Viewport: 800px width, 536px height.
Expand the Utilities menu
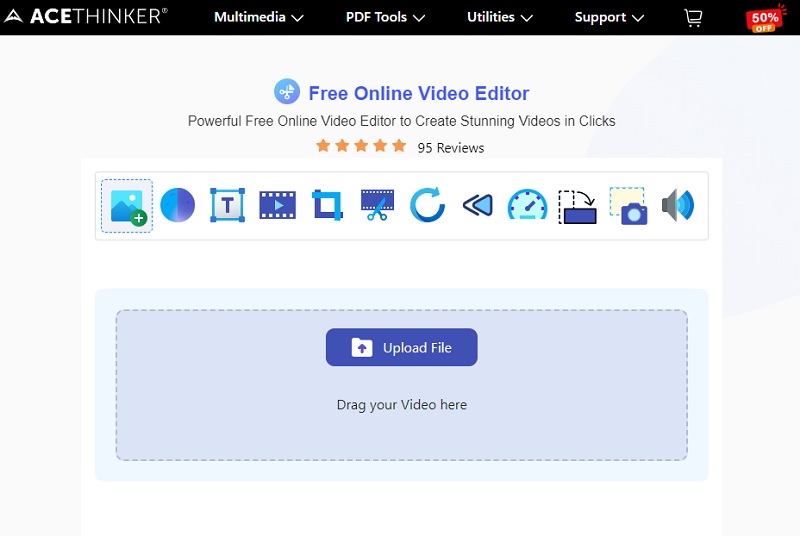(500, 17)
